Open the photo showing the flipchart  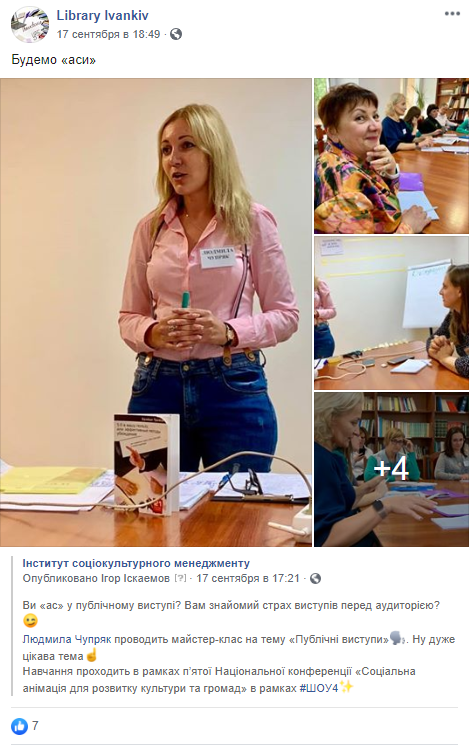[x=392, y=313]
